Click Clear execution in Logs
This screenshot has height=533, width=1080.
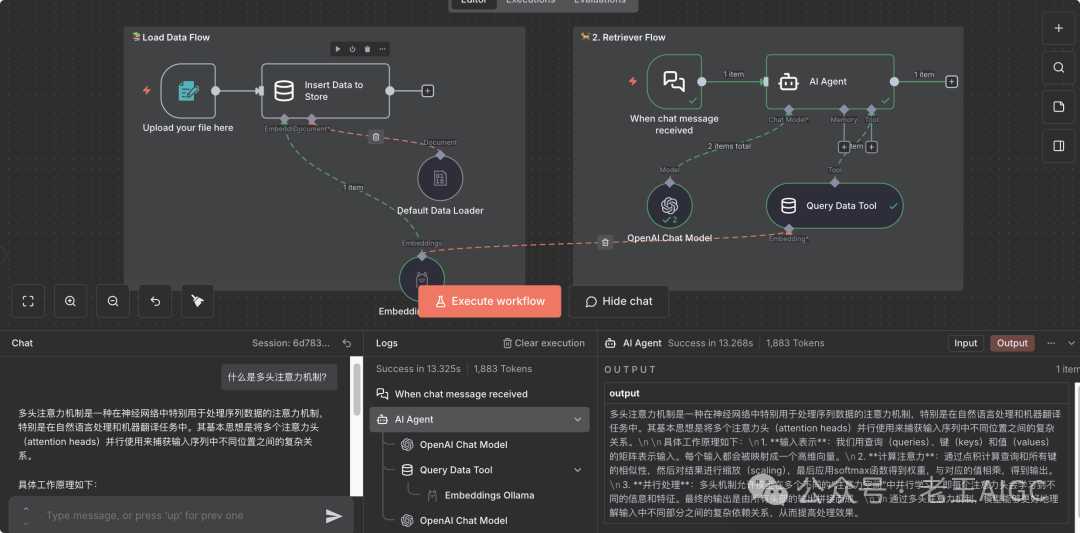[x=544, y=343]
